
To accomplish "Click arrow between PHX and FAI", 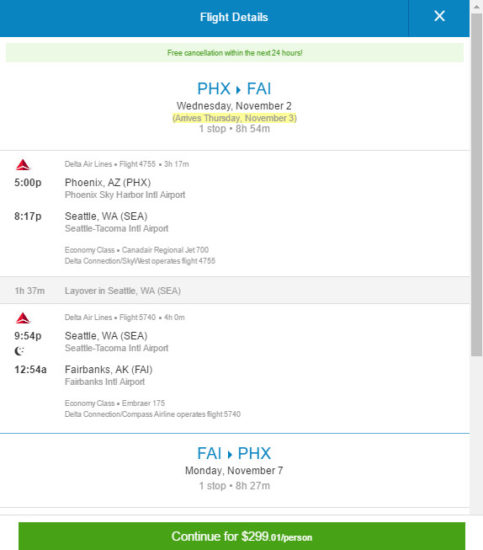I will point(239,90).
